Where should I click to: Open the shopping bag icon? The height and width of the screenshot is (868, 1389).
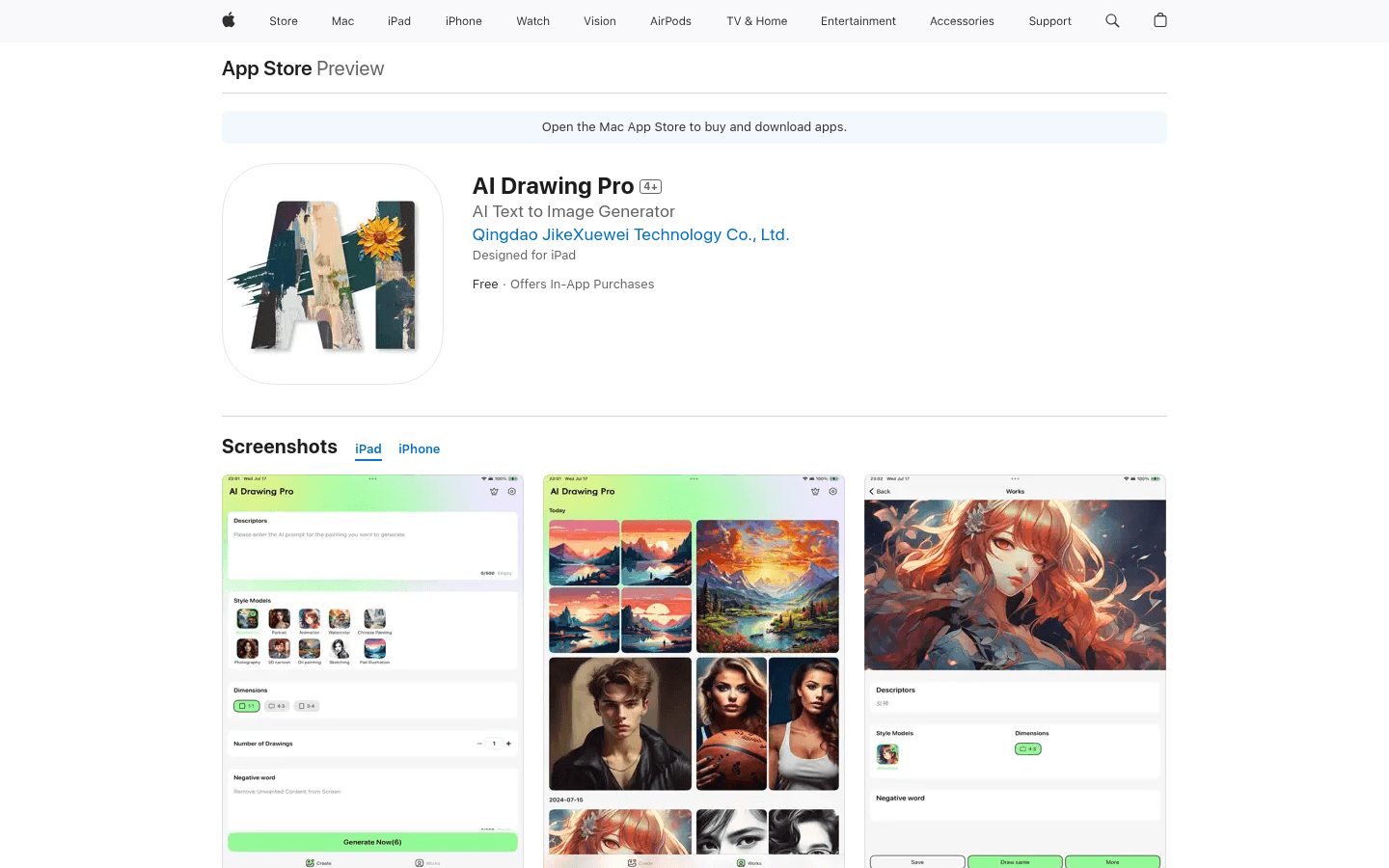tap(1160, 20)
